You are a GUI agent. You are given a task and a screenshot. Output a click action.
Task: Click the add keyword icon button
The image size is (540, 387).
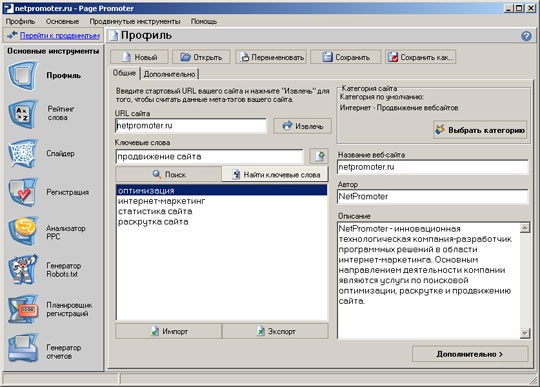tap(319, 156)
